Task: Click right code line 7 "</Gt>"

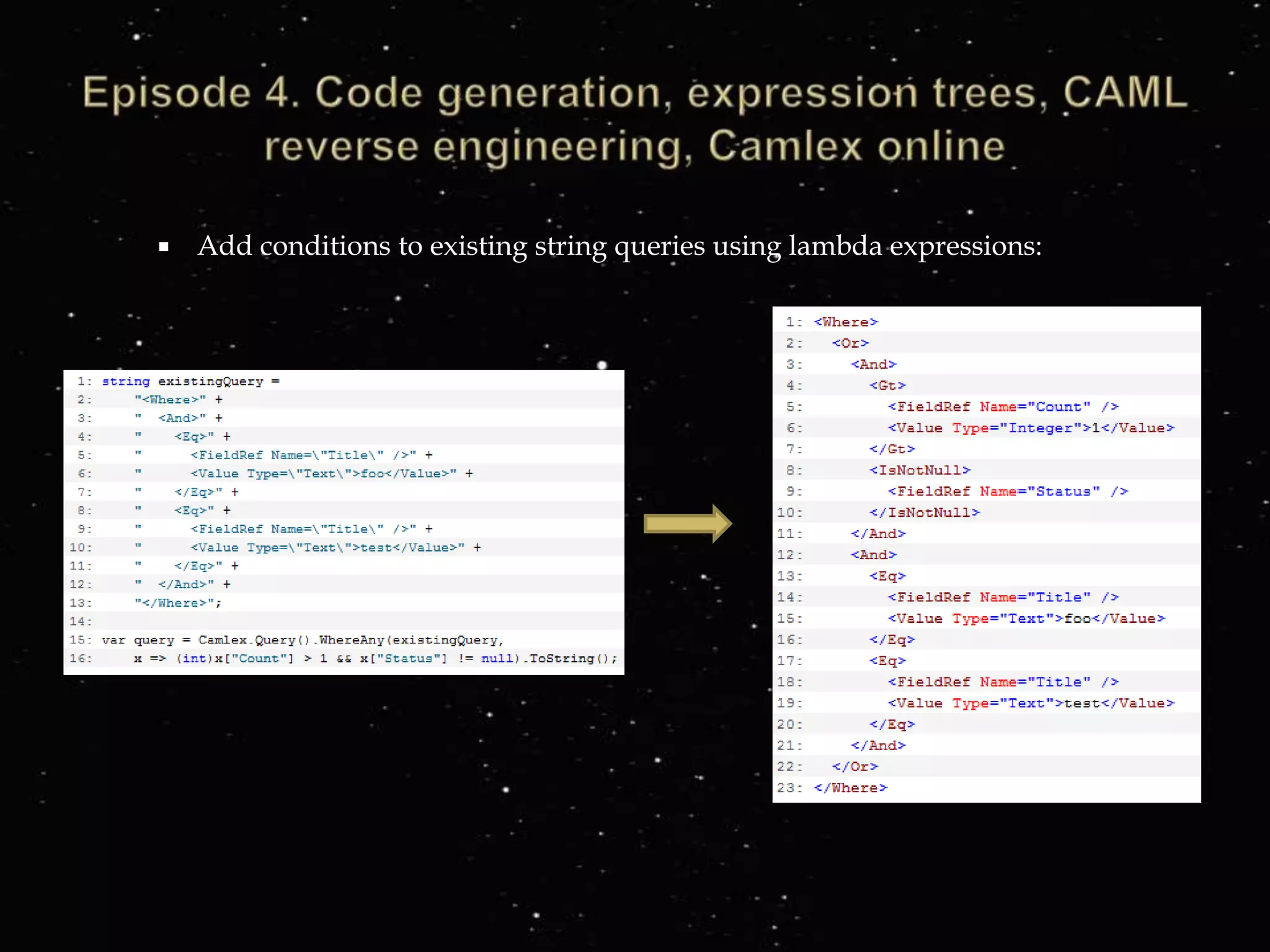Action: (x=892, y=449)
